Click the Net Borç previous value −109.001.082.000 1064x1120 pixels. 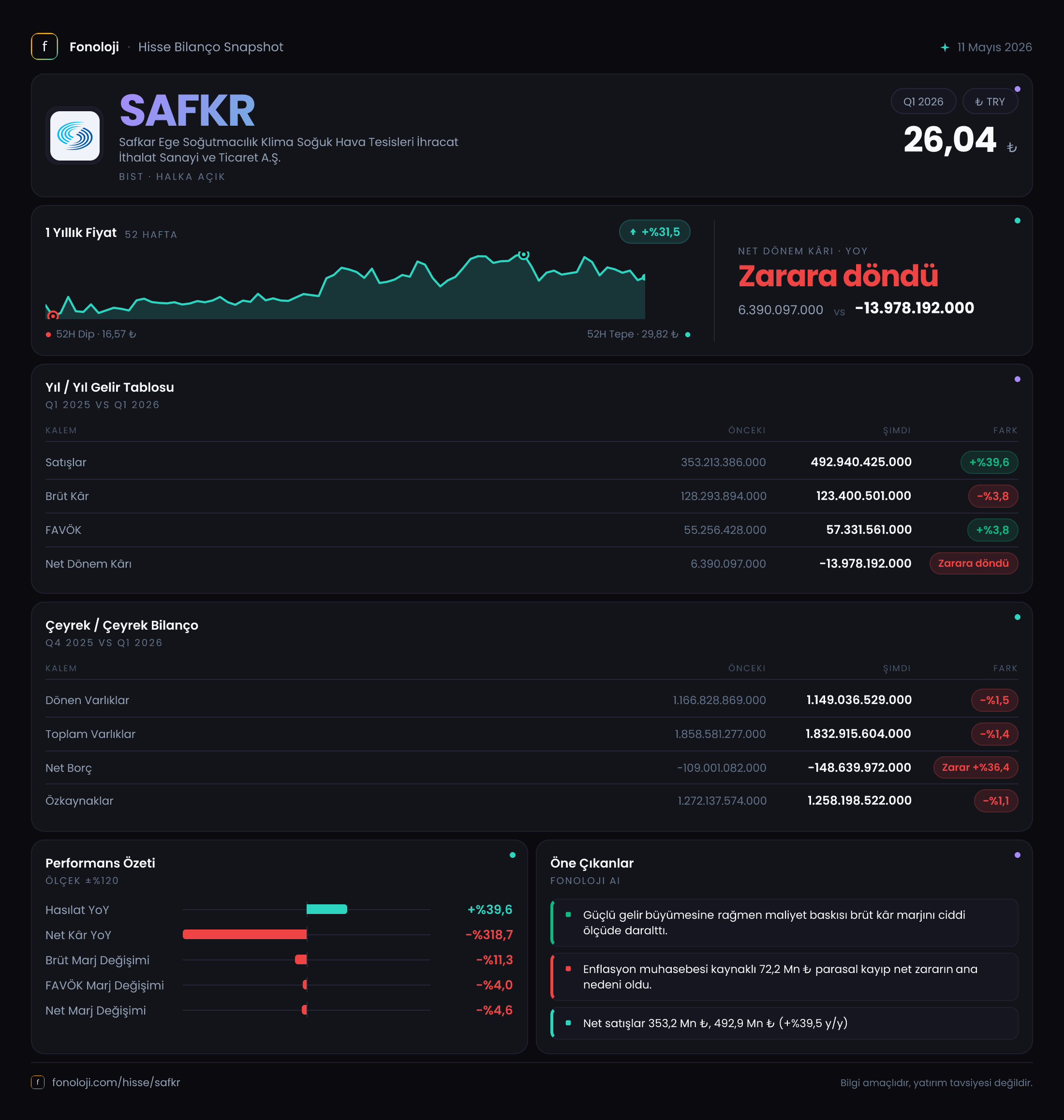coord(722,768)
